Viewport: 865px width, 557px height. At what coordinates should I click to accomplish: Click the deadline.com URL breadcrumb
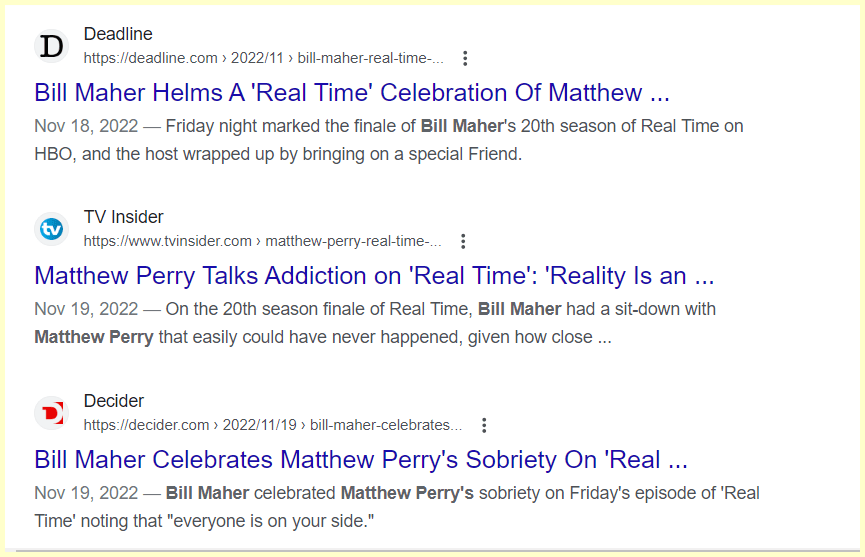click(263, 58)
